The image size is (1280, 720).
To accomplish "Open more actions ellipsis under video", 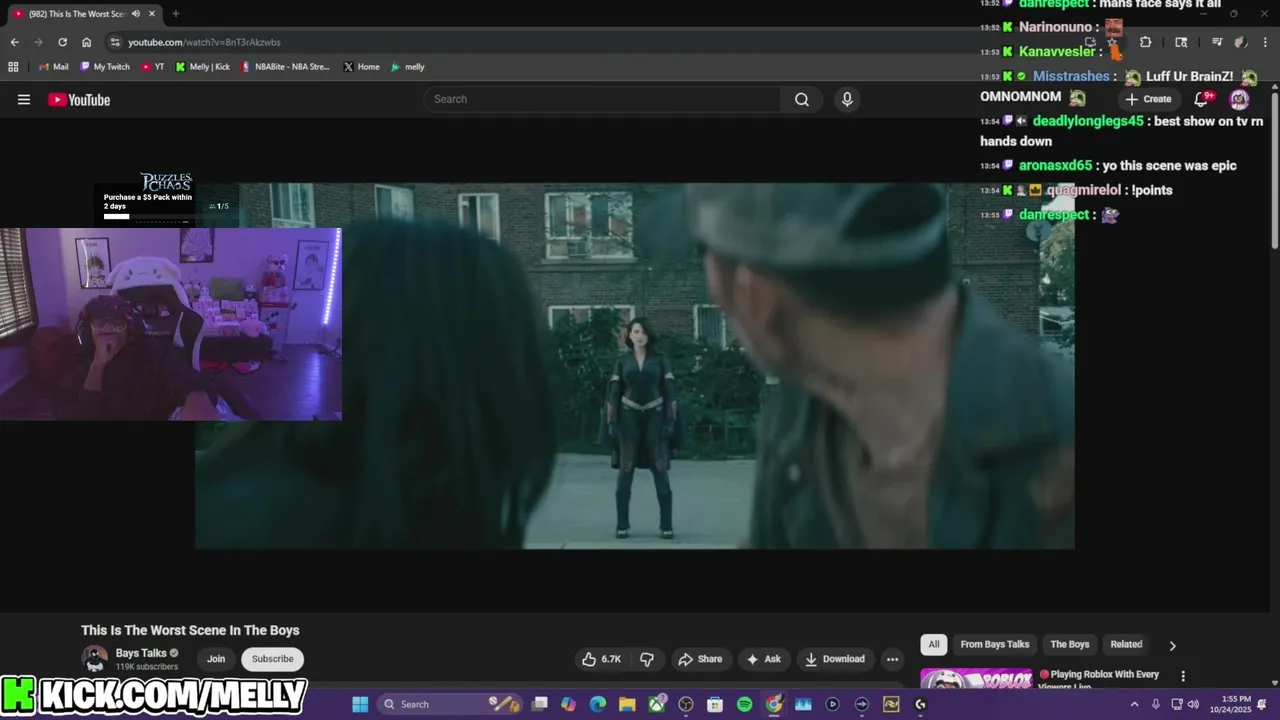I will tap(892, 659).
